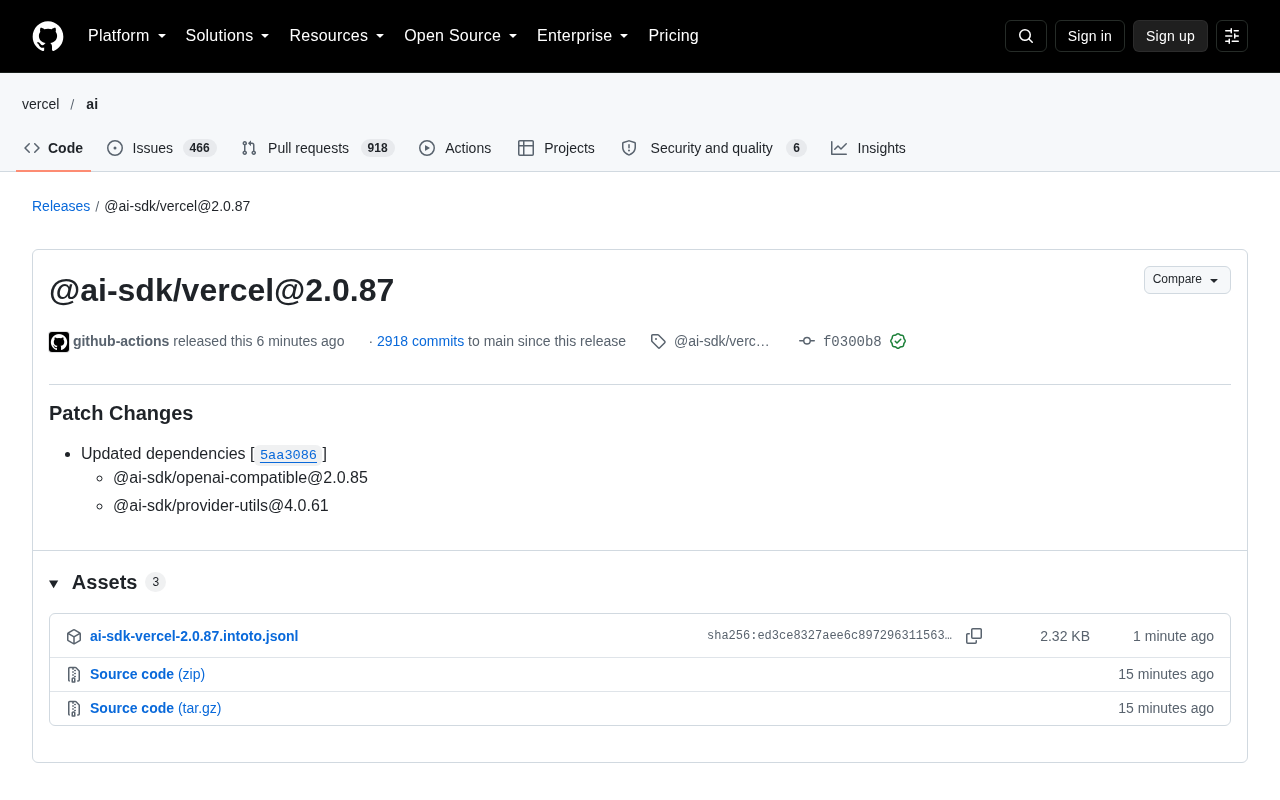Open the GitHub homepage logo
The width and height of the screenshot is (1280, 800).
click(x=48, y=36)
